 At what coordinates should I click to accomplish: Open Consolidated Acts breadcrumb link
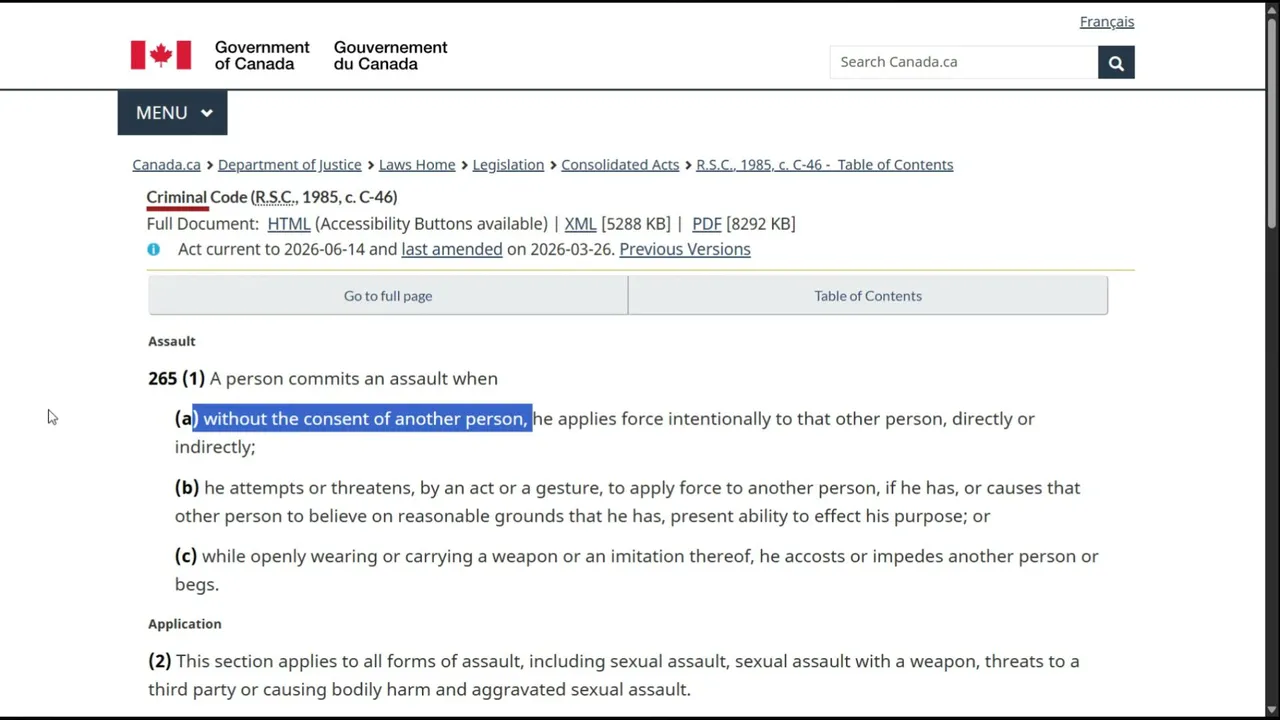(620, 164)
